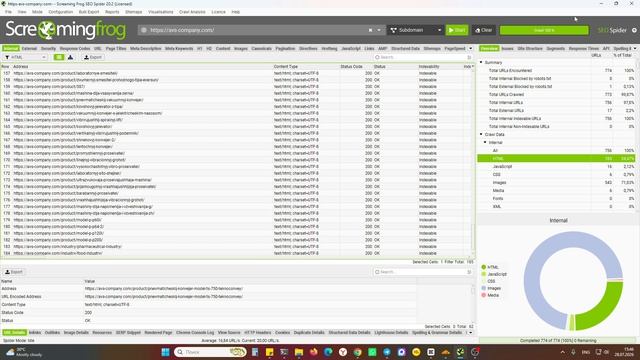The image size is (640, 360).
Task: Open Screaming Frog icon in the taskbar
Action: (460, 352)
